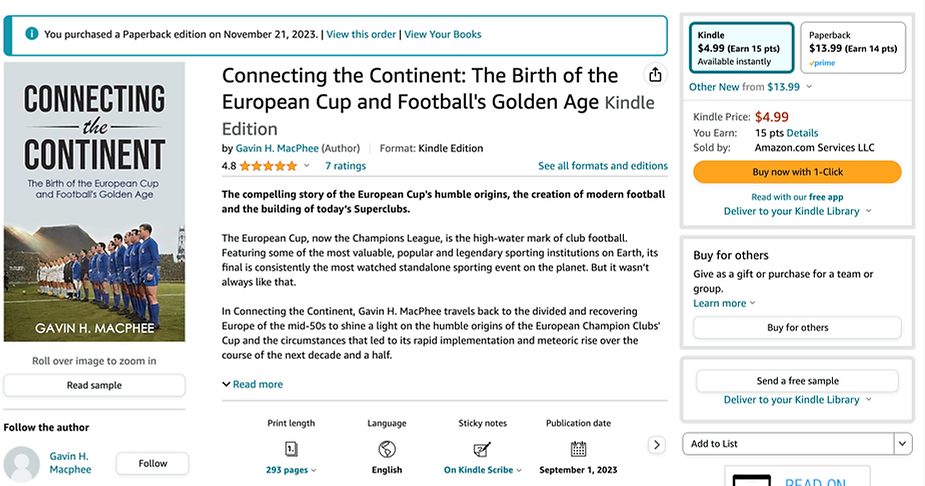Image resolution: width=925 pixels, height=486 pixels.
Task: Click the book cover image
Action: tap(95, 202)
